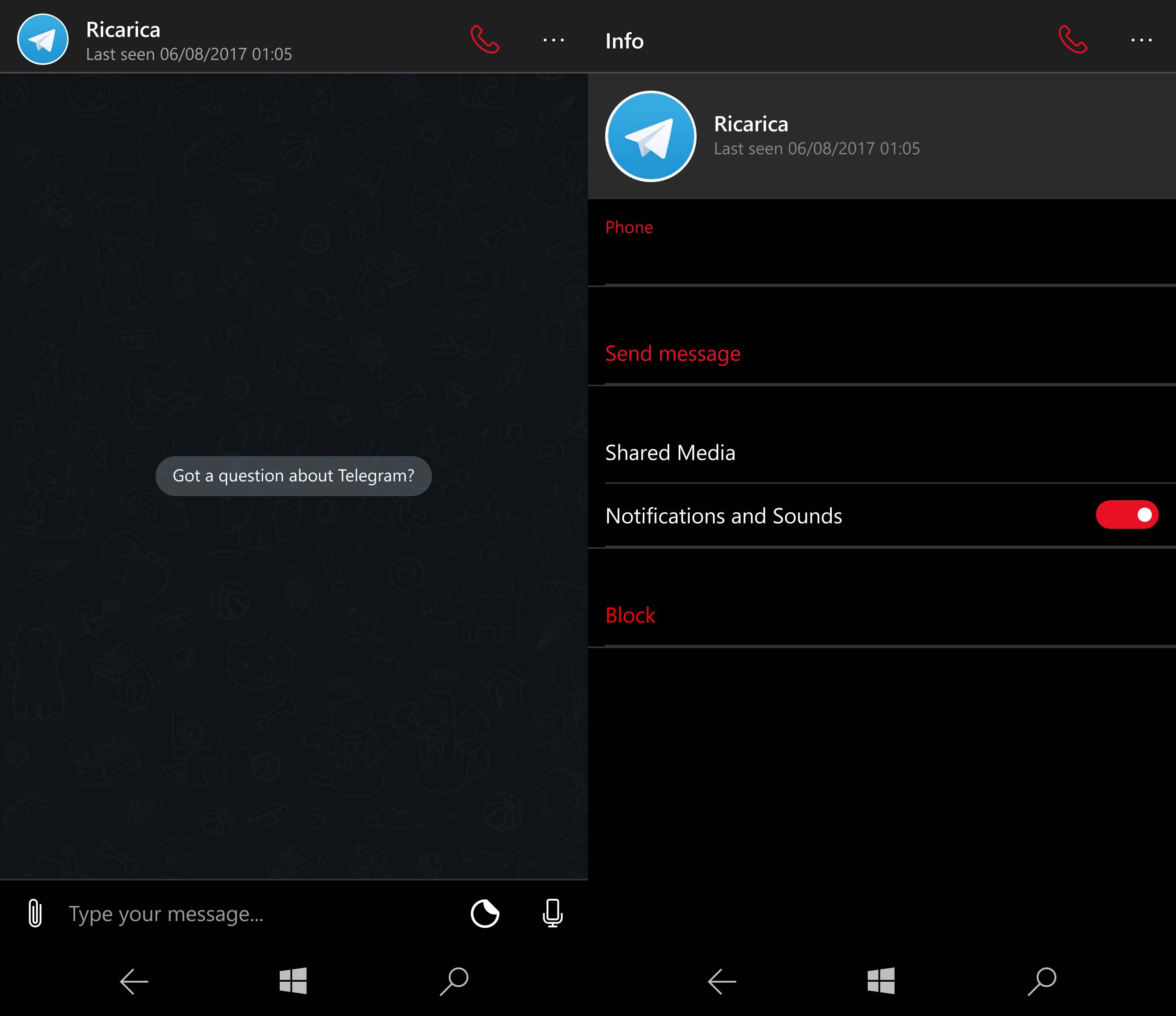Tap the Back arrow under the chat screen
Viewport: 1176px width, 1016px height.
tap(134, 981)
